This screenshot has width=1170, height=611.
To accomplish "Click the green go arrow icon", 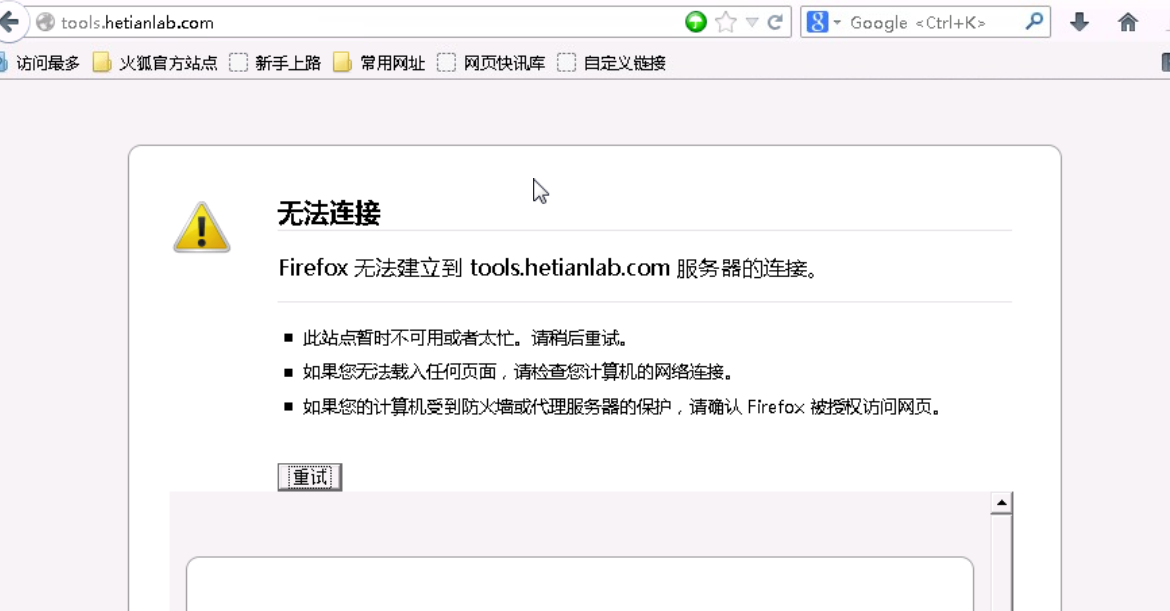I will [x=695, y=22].
